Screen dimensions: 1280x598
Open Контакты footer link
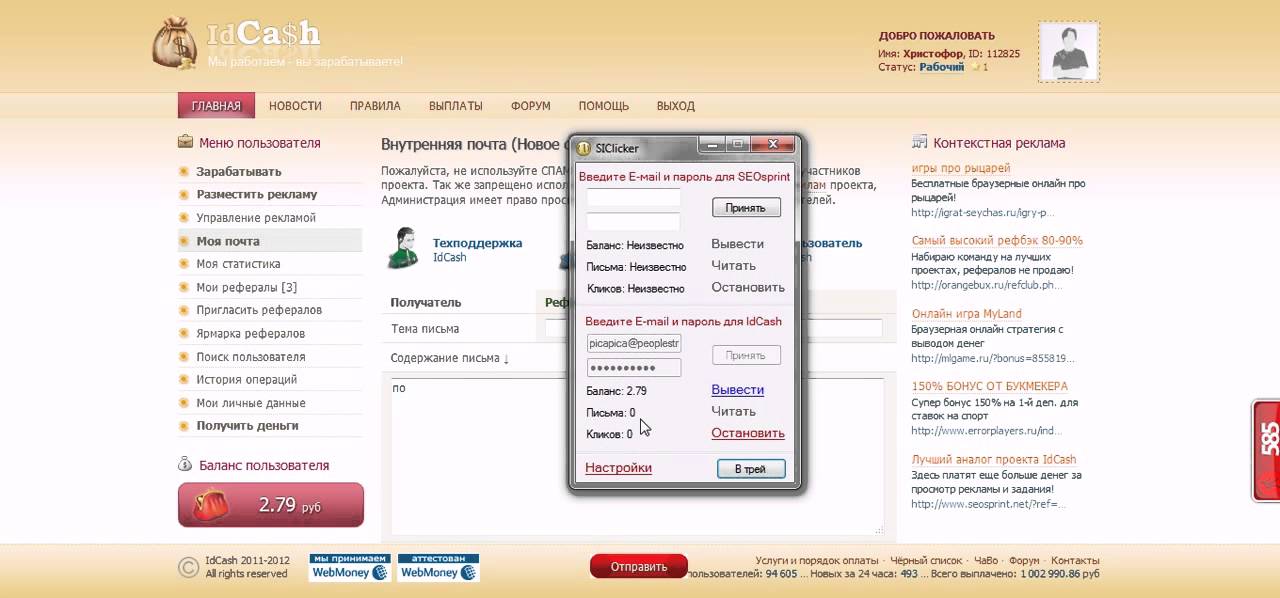pyautogui.click(x=1075, y=560)
